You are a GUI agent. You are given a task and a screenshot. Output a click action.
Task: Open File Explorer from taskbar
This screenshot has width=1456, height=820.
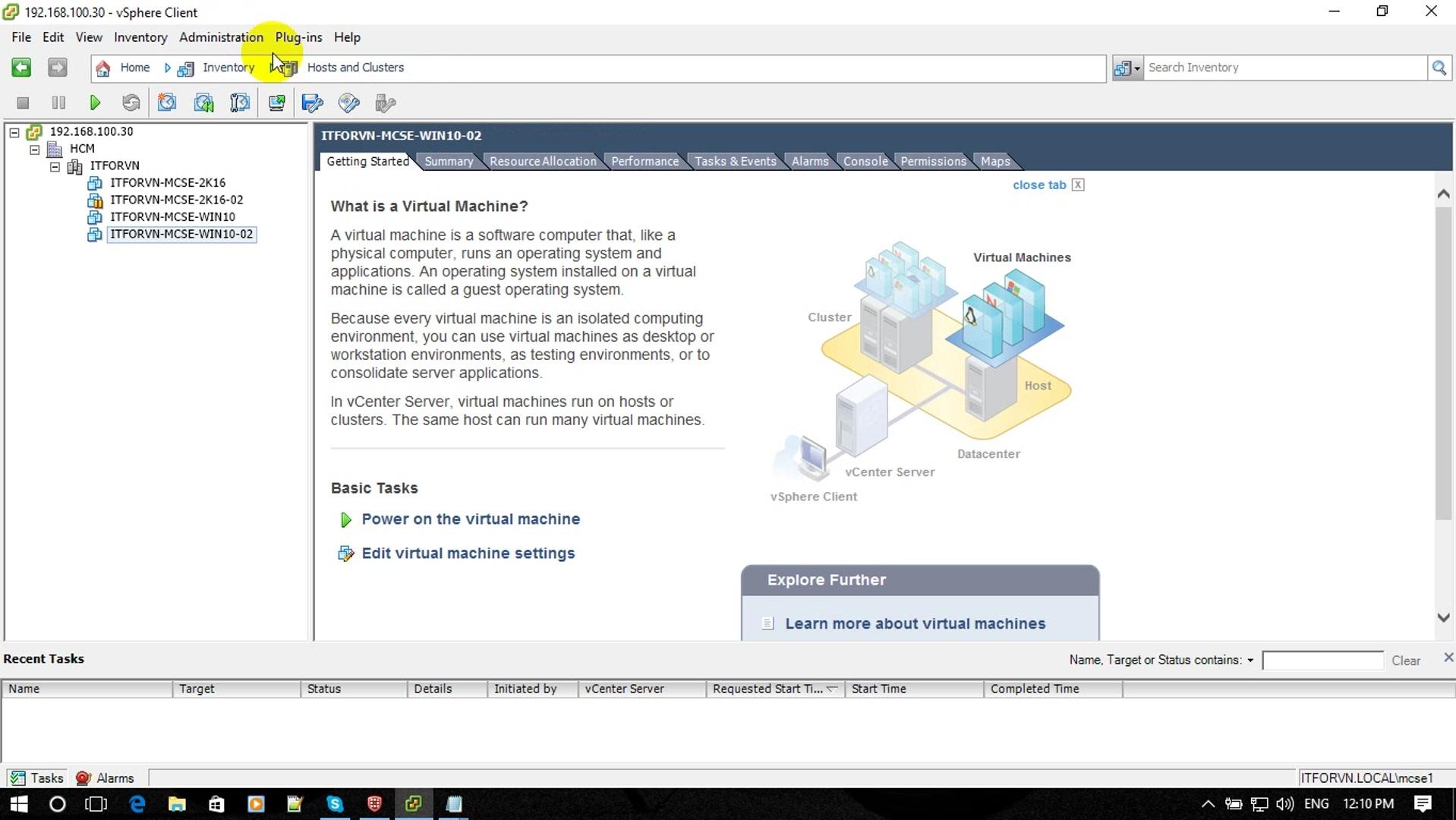(177, 804)
